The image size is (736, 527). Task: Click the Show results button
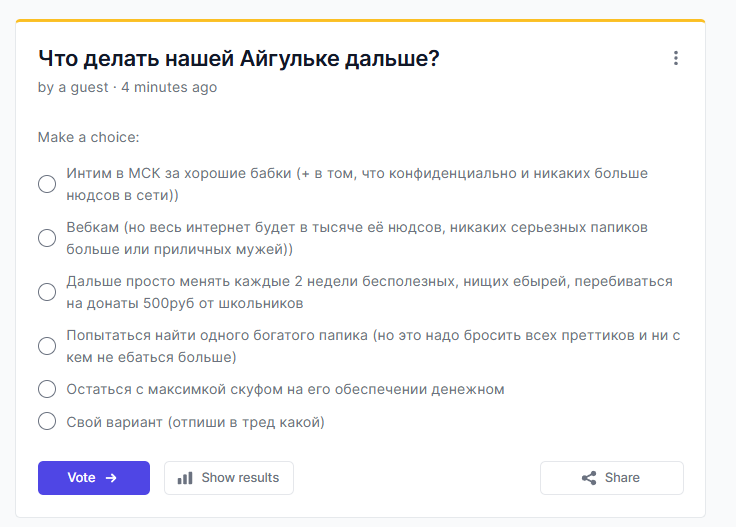point(229,478)
